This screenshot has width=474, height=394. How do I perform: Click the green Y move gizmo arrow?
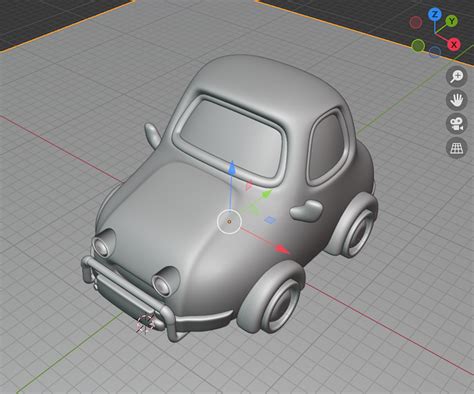[267, 194]
